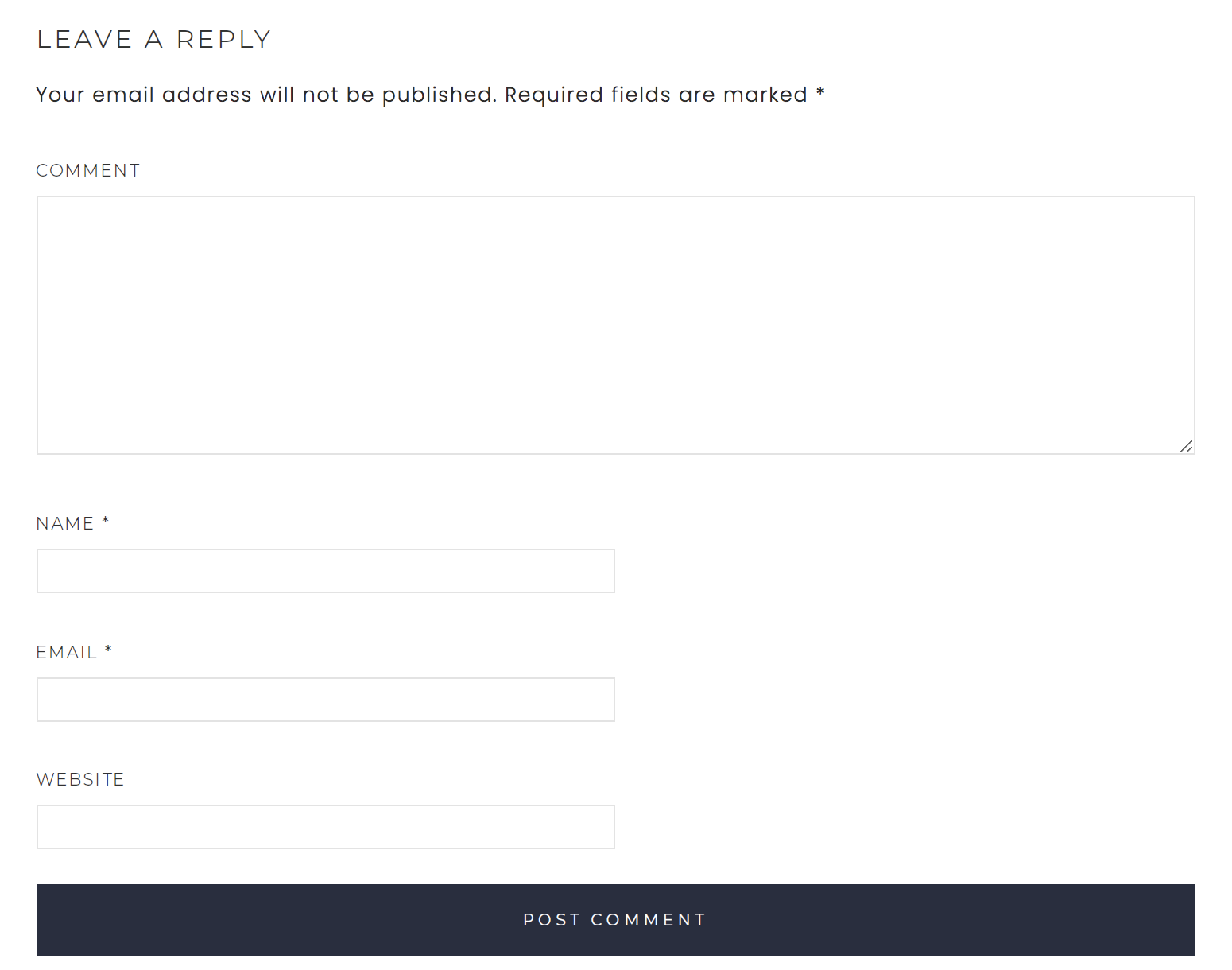Click the empty Name text box border
The height and width of the screenshot is (970, 1232).
(x=325, y=550)
